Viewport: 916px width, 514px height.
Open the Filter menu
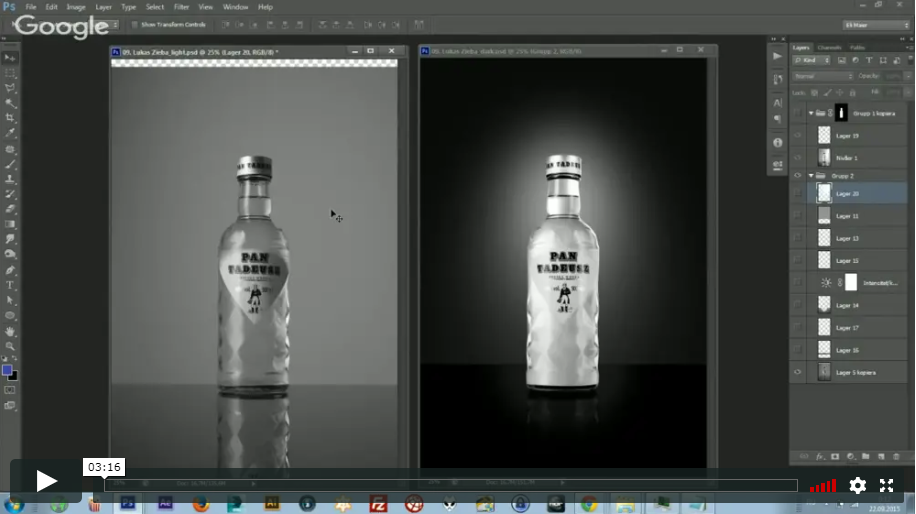click(x=181, y=7)
